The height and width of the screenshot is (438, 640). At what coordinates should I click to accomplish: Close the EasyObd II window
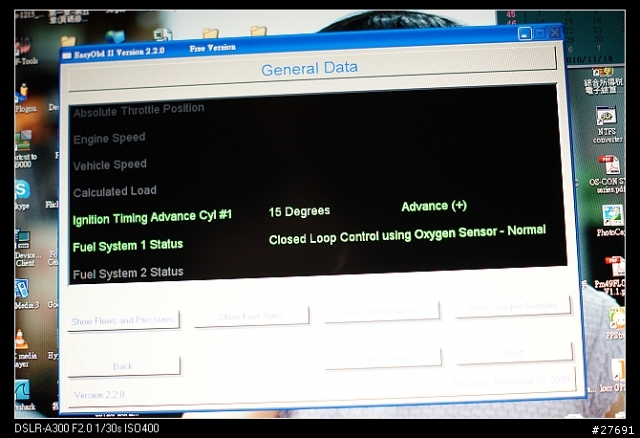coord(555,32)
